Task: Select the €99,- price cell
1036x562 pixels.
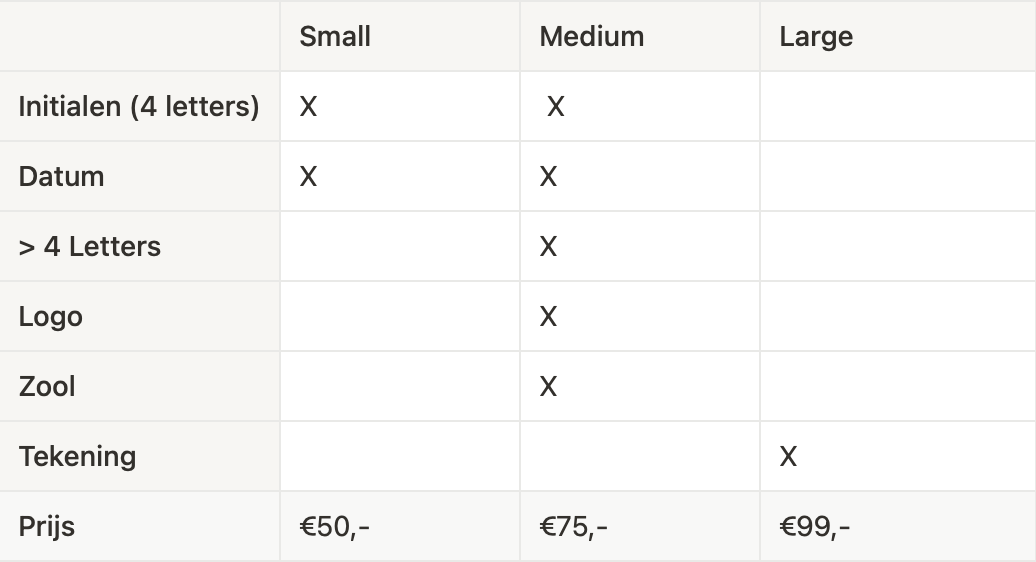Action: [x=815, y=527]
